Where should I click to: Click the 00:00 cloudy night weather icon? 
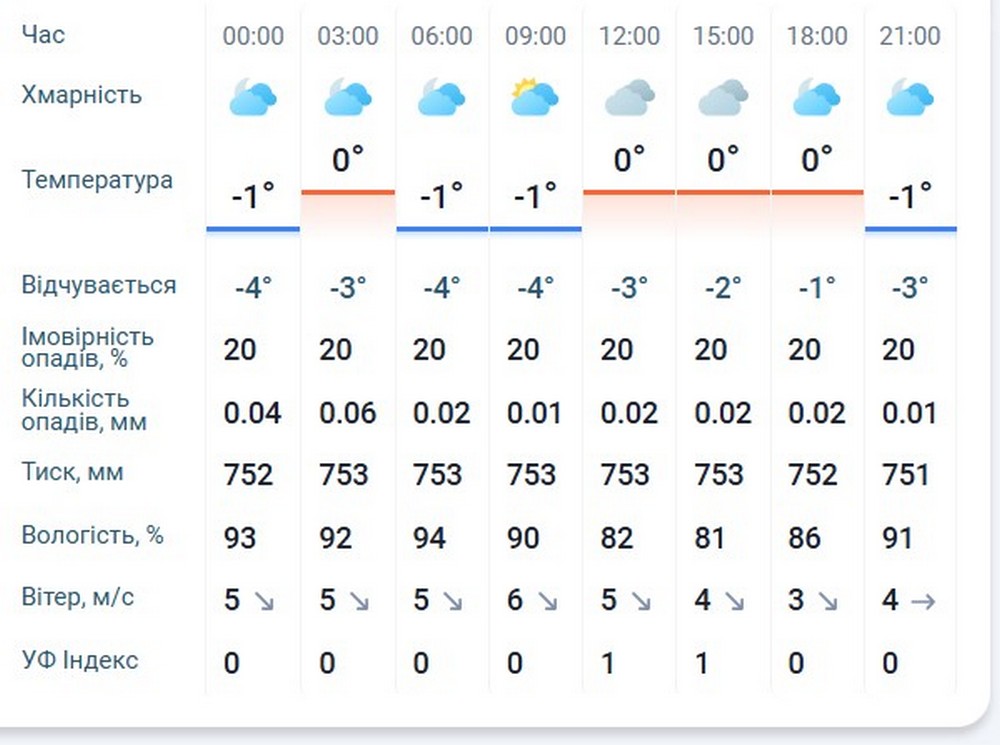(253, 98)
